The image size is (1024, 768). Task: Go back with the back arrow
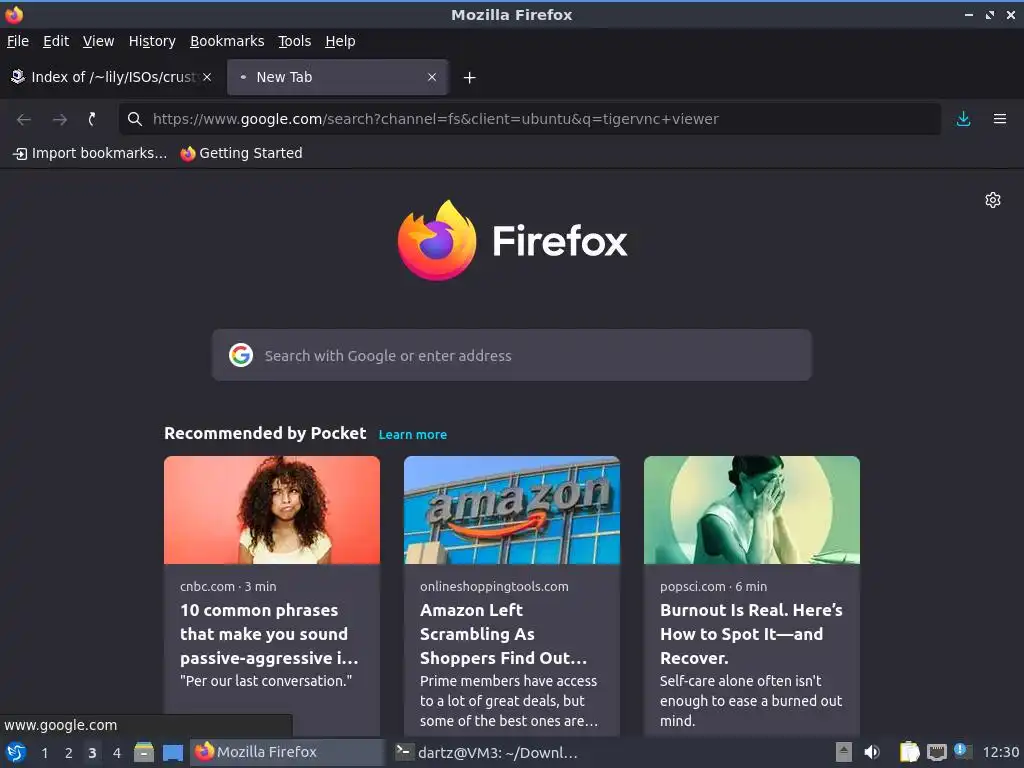[x=24, y=119]
